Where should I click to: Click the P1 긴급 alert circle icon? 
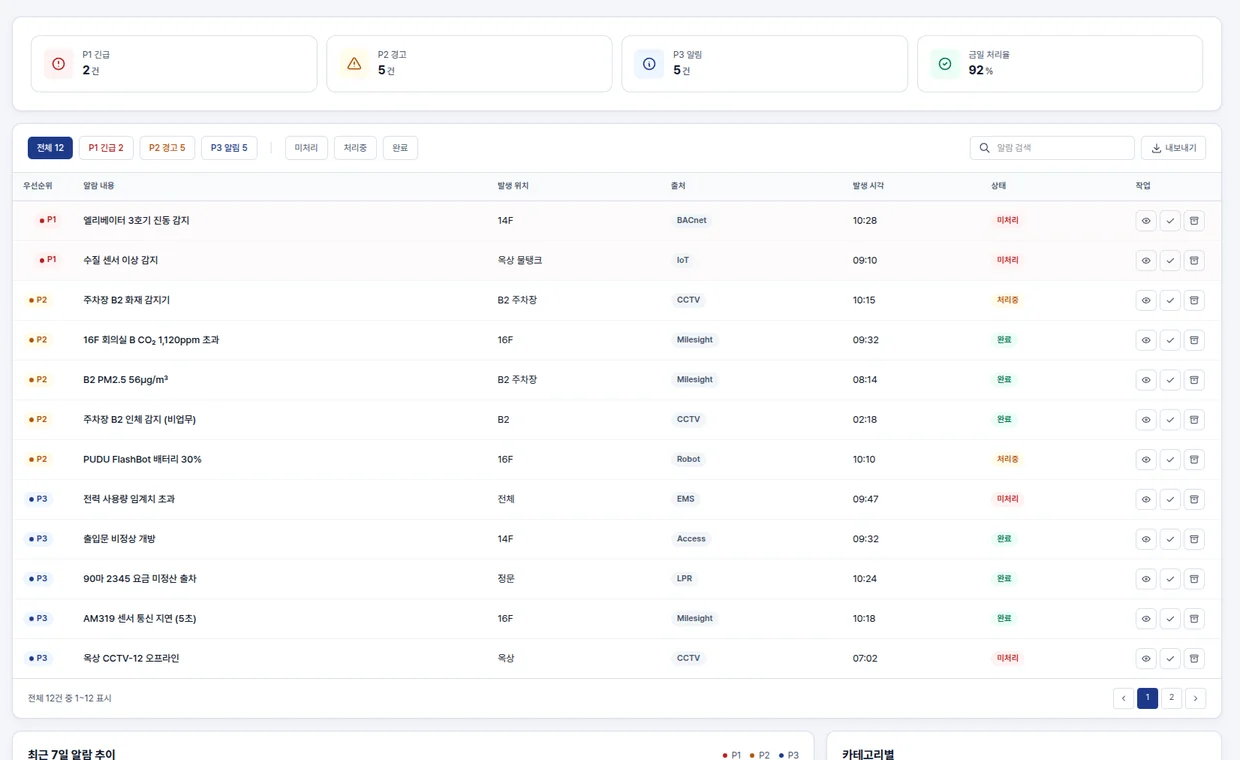click(x=58, y=64)
